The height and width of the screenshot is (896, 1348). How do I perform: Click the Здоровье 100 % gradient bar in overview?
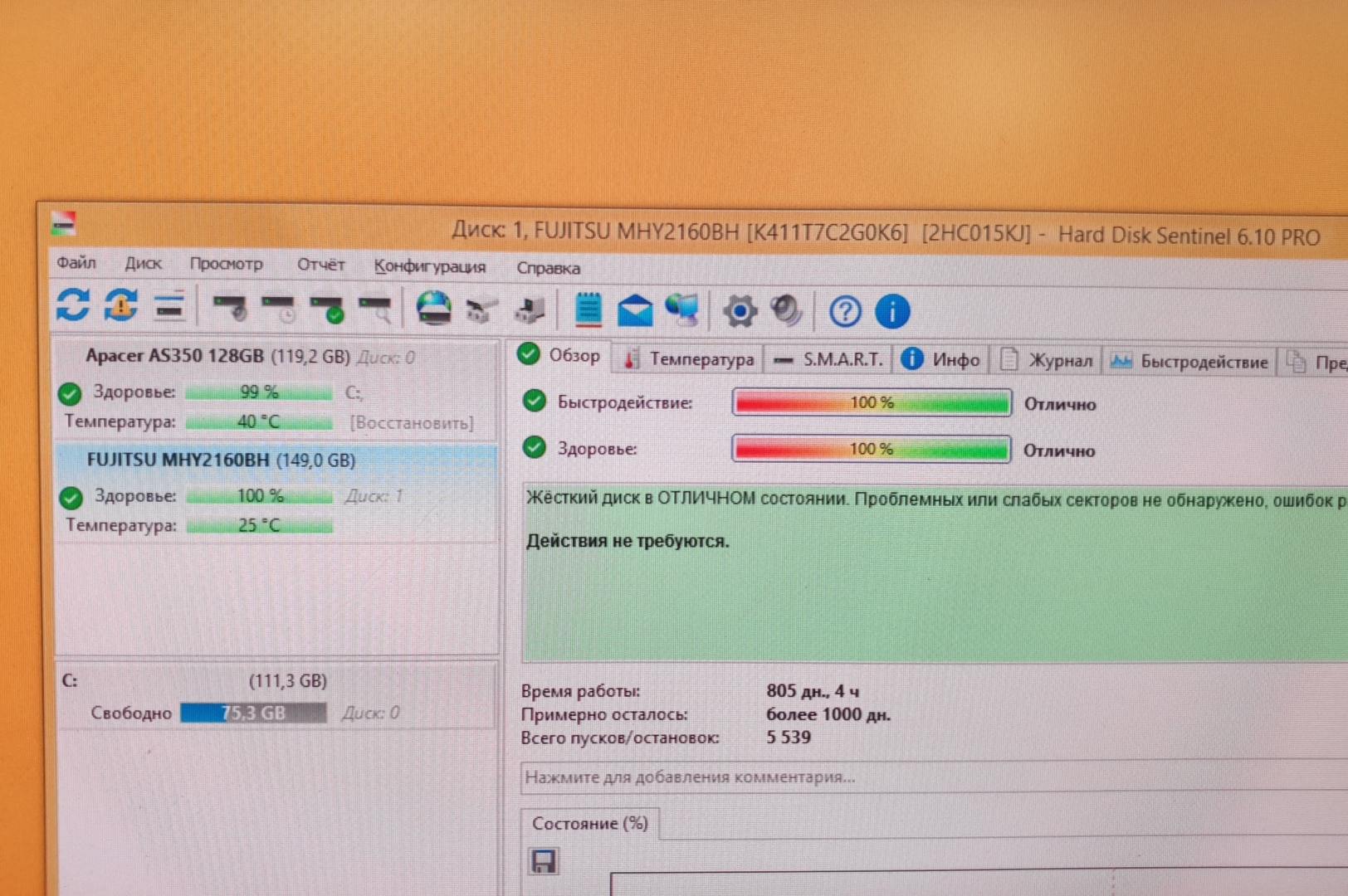[x=872, y=449]
